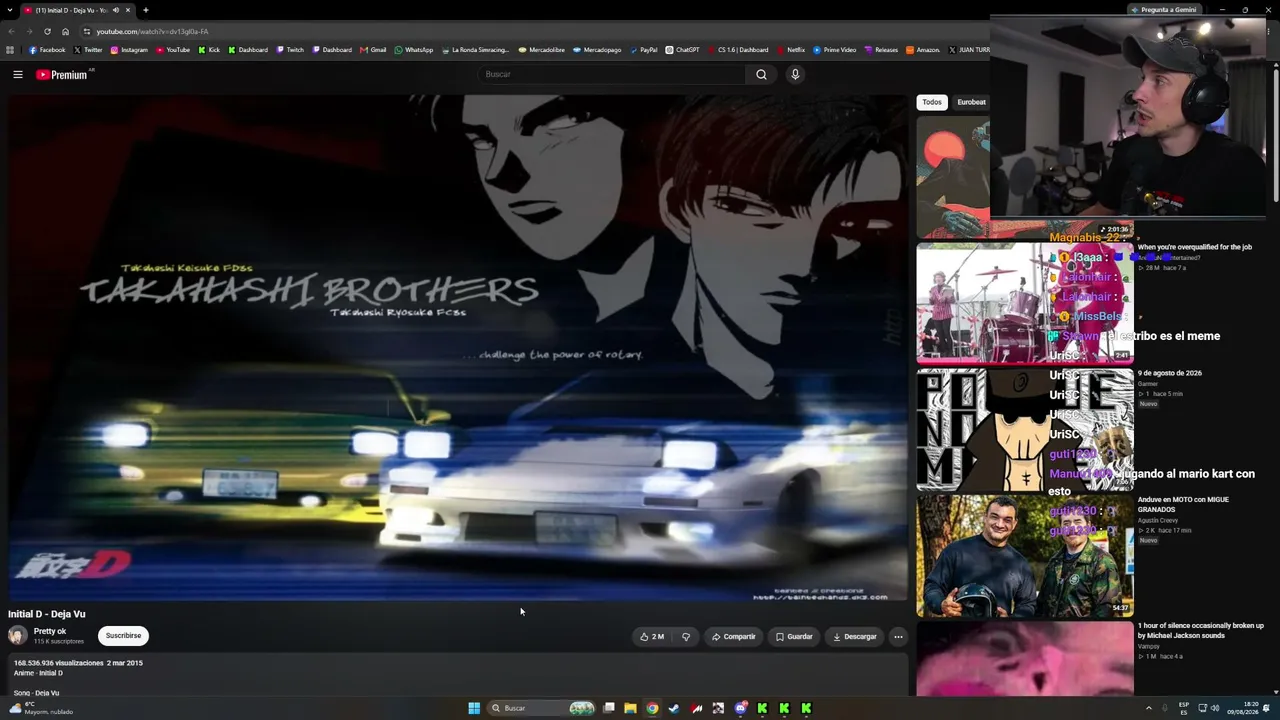Reload the page in Chrome
The height and width of the screenshot is (720, 1280).
47,31
